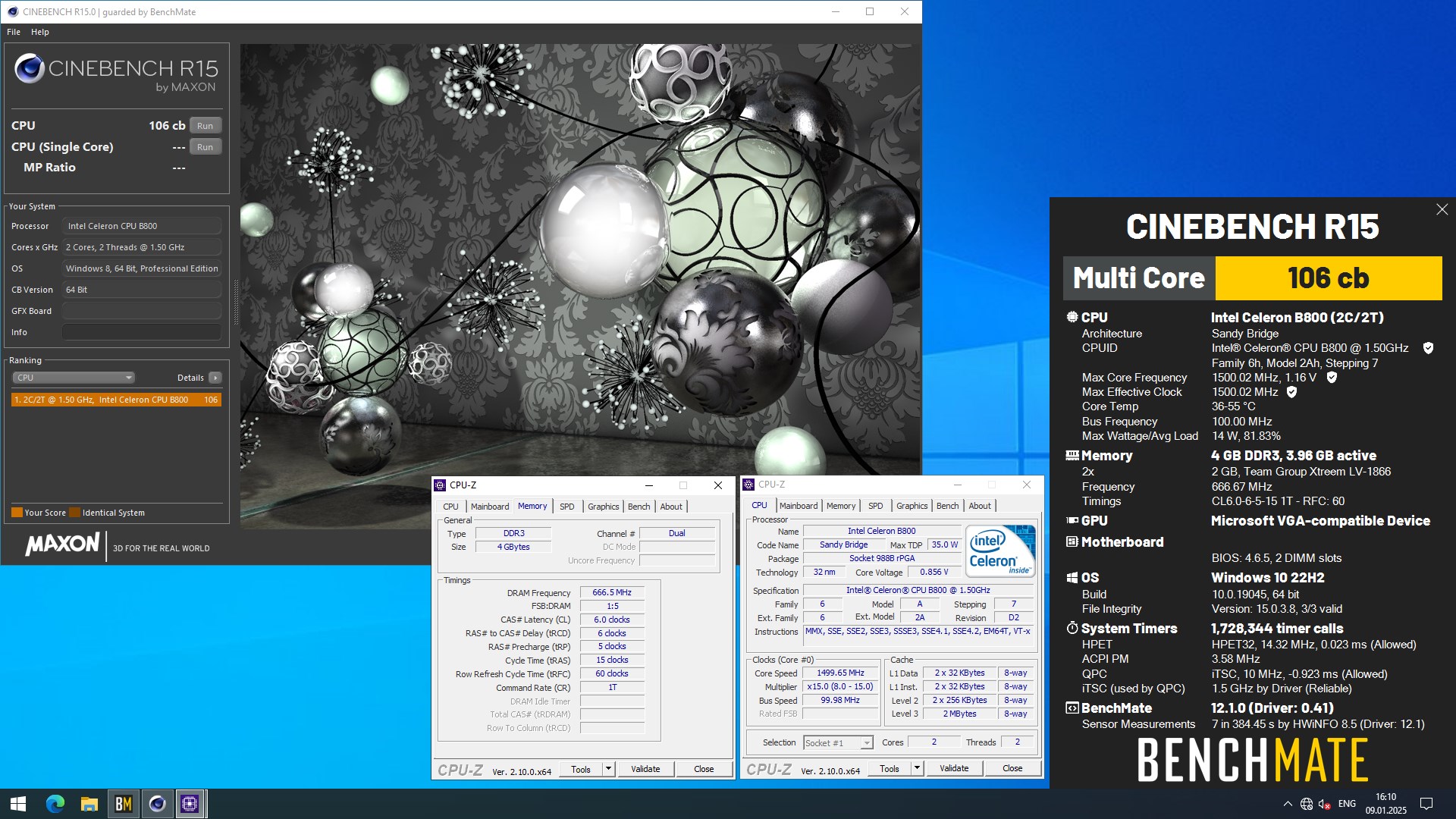This screenshot has height=819, width=1456.
Task: Open Bench tab in right CPU-Z window
Action: pos(947,506)
